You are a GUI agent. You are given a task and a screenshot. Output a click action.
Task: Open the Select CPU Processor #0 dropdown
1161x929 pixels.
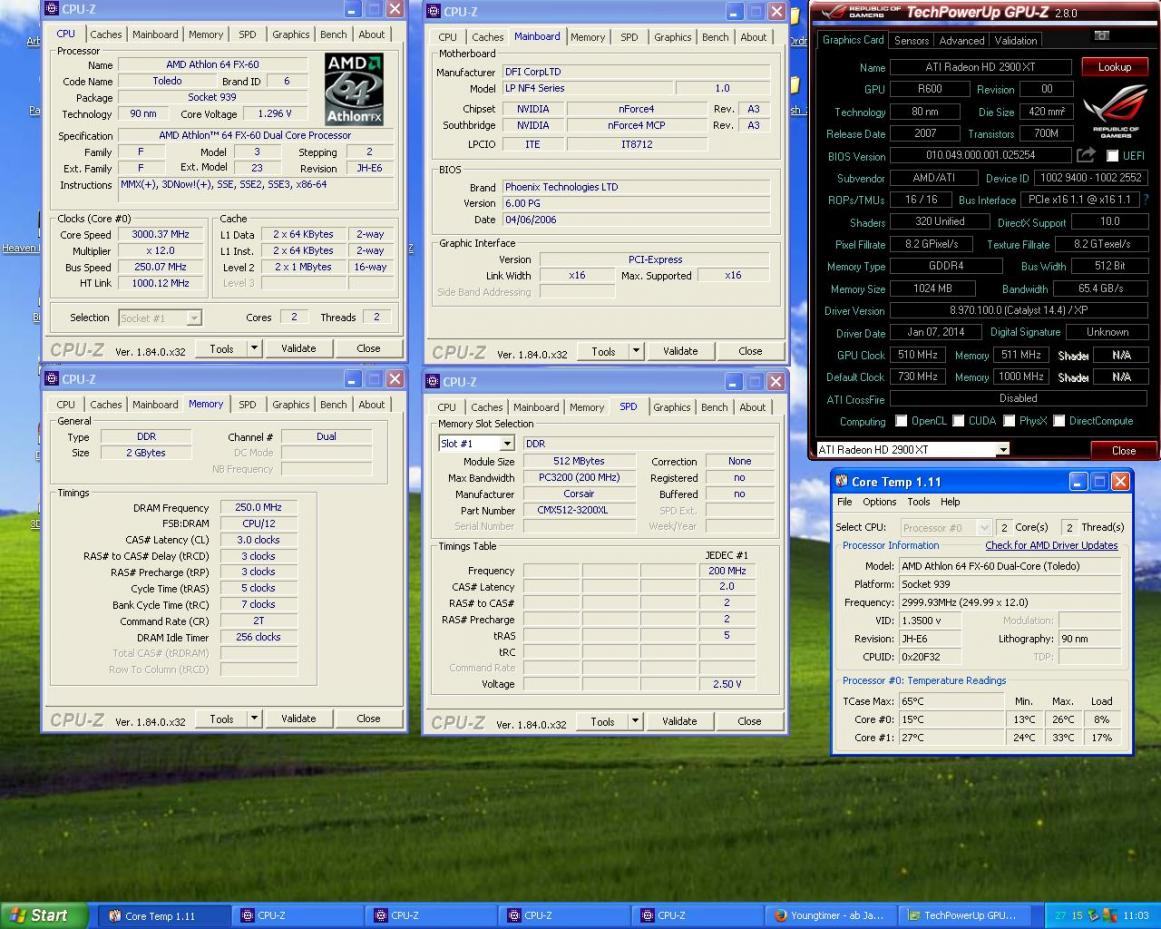(945, 528)
